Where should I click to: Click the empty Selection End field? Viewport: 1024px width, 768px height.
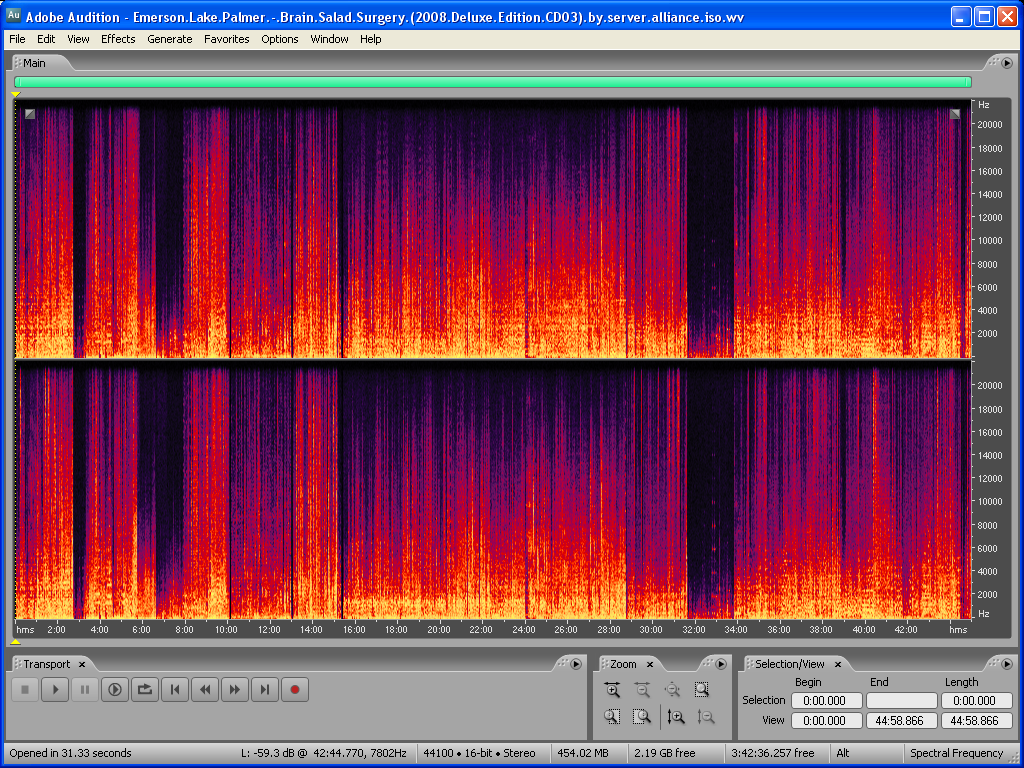901,701
